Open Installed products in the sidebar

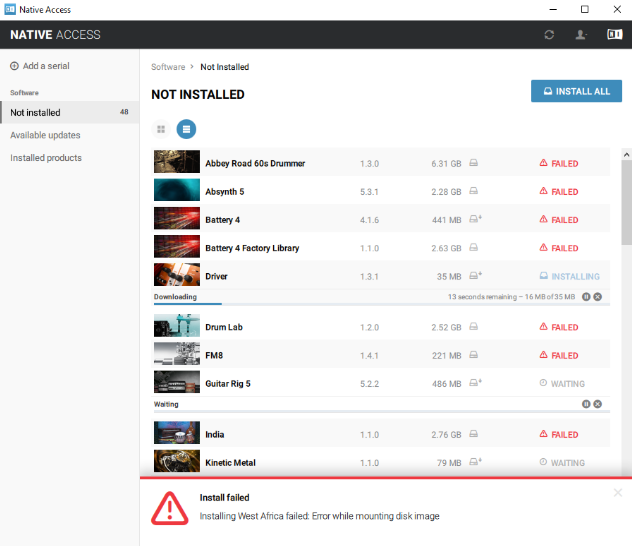[x=46, y=158]
